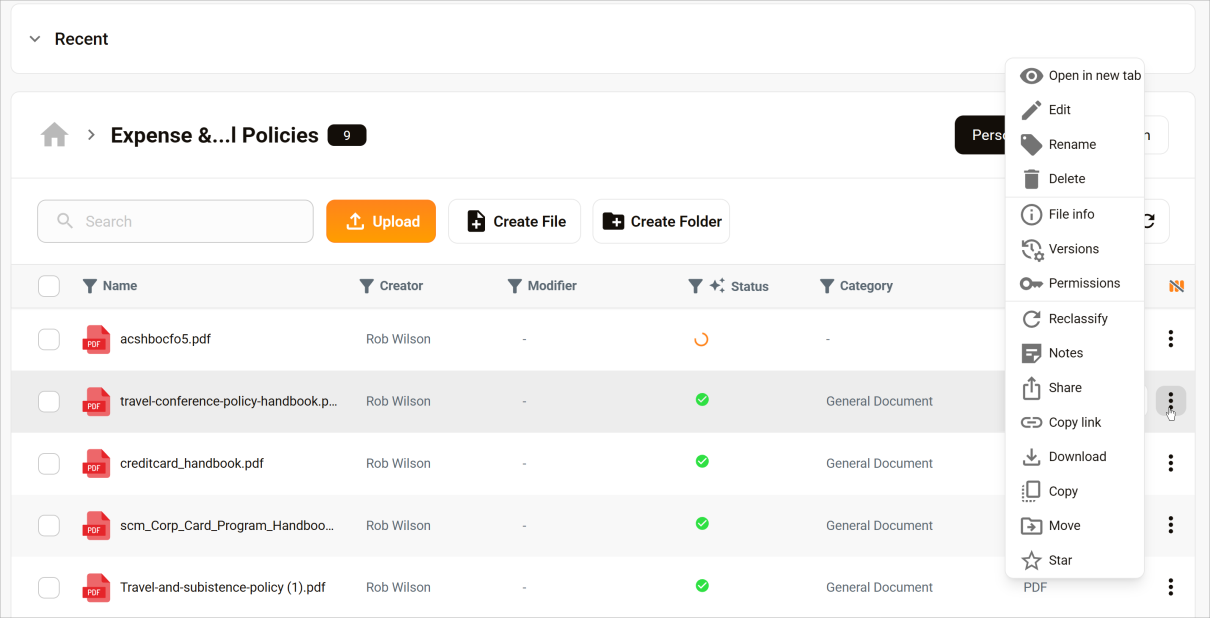Click PDF icon of scm_Corp_Card_Program_Handbook
The width and height of the screenshot is (1210, 618).
tap(96, 526)
